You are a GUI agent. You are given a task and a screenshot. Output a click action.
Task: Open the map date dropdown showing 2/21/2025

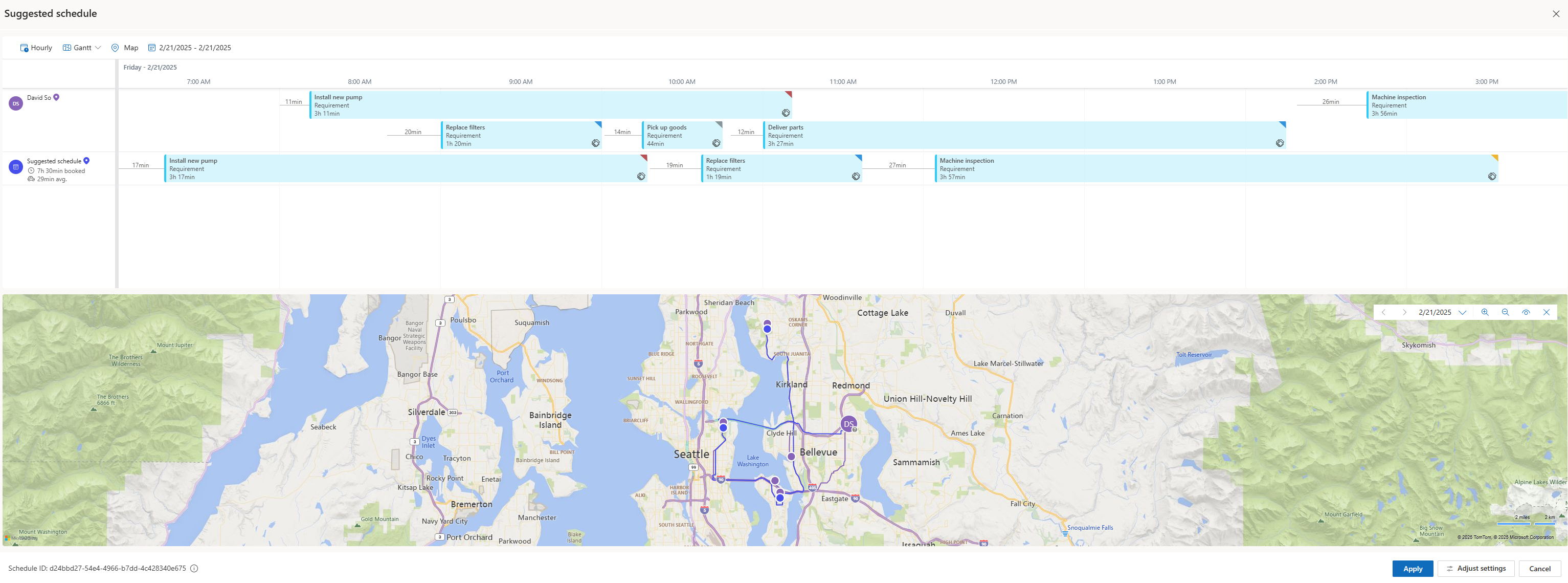(x=1463, y=312)
